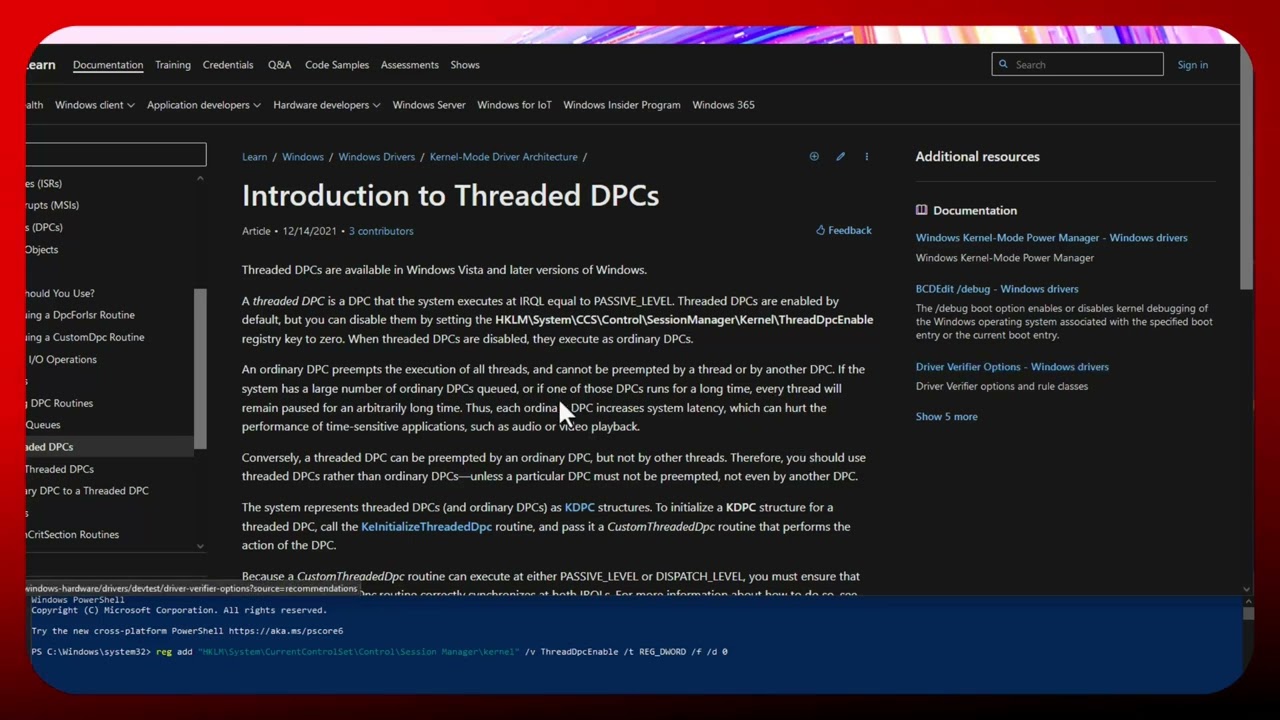
Task: Click the sidebar scrollbar thumb
Action: coord(200,368)
